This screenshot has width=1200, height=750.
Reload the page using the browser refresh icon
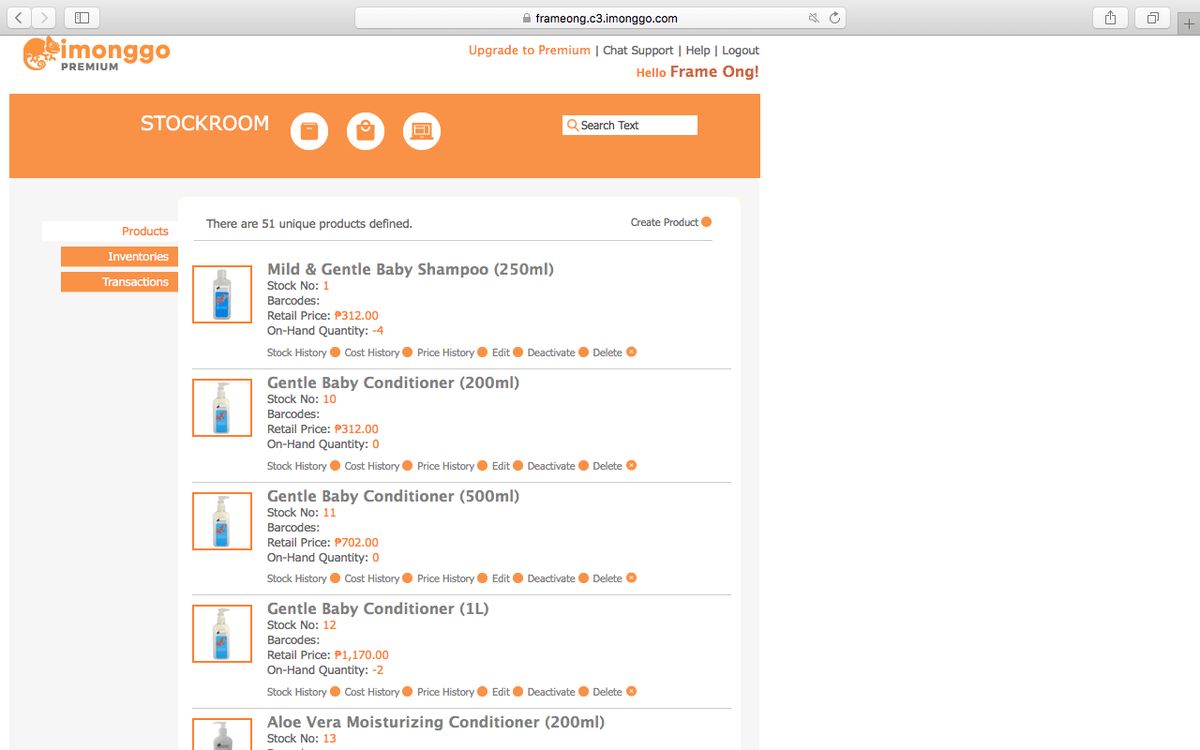click(x=833, y=17)
